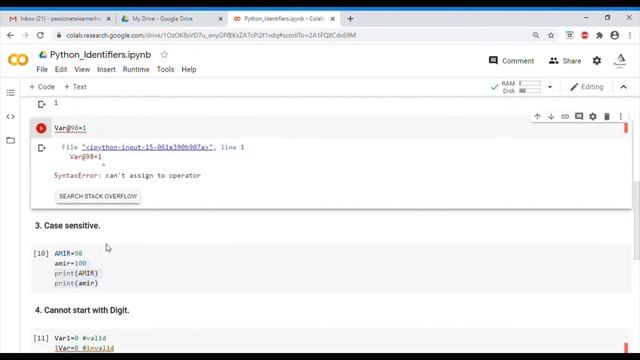Expand runtime connection dropdown arrow
Screen dimensions: 640x360
pyautogui.click(x=550, y=87)
